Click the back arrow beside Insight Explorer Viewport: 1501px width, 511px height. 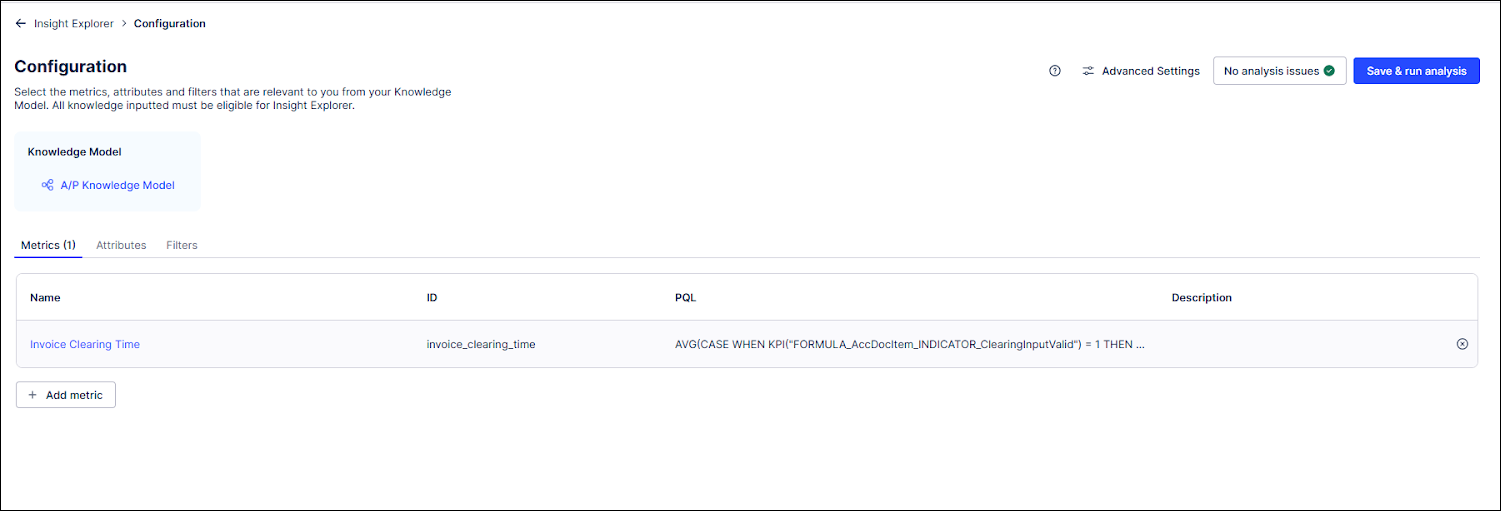pos(20,23)
